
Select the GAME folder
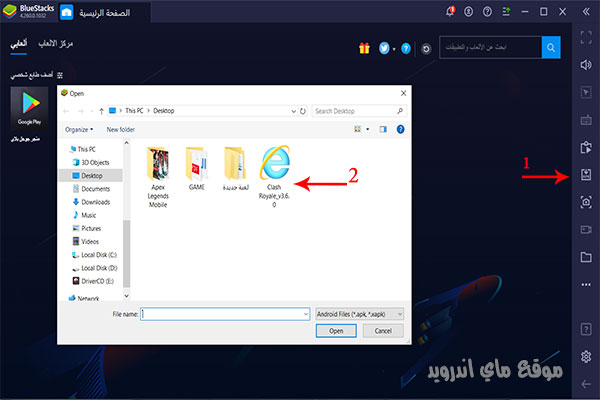197,168
